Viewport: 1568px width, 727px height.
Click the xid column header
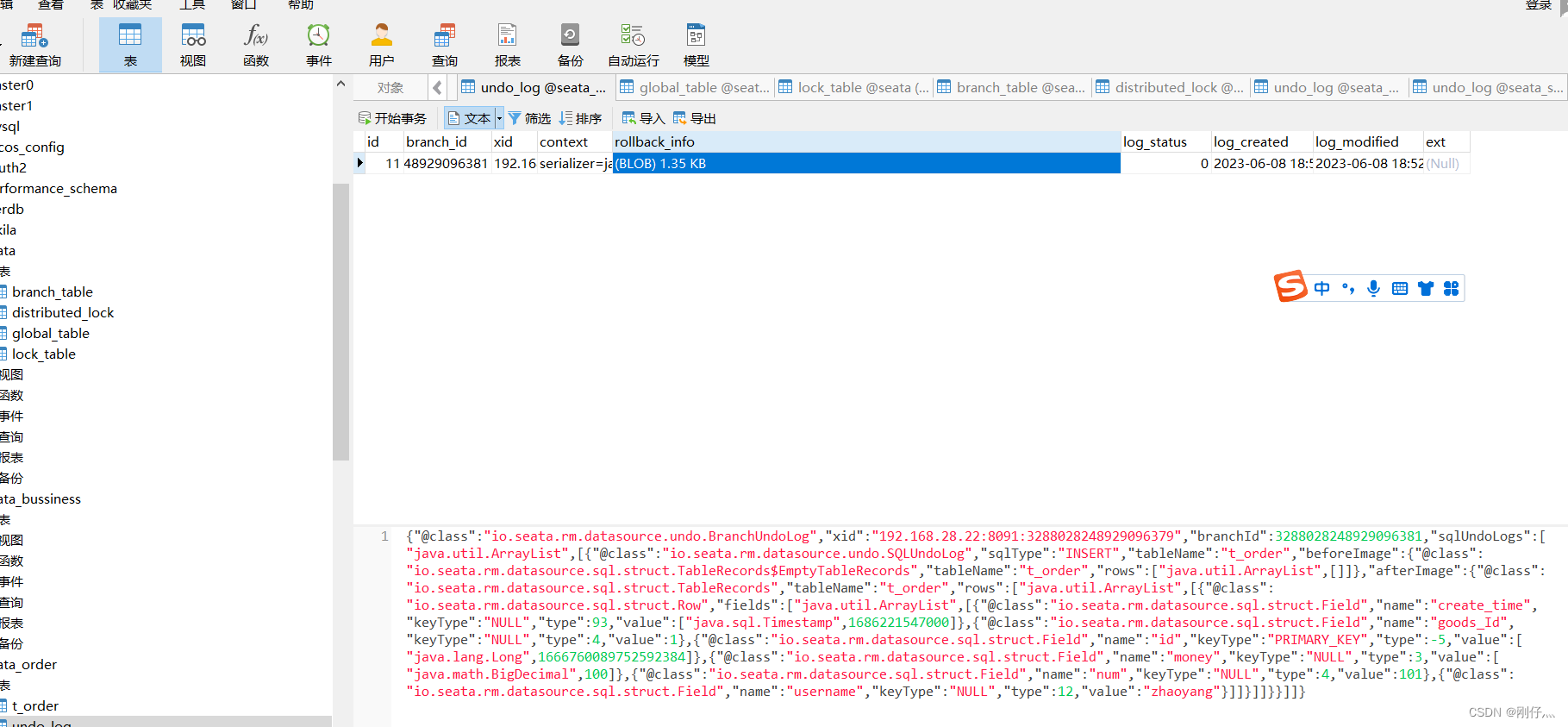click(514, 141)
